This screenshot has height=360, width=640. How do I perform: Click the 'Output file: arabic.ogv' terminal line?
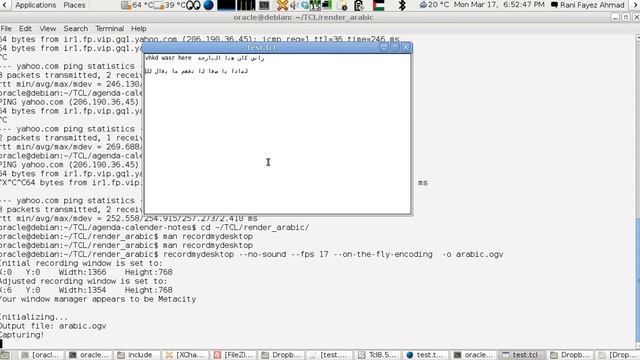click(x=53, y=326)
